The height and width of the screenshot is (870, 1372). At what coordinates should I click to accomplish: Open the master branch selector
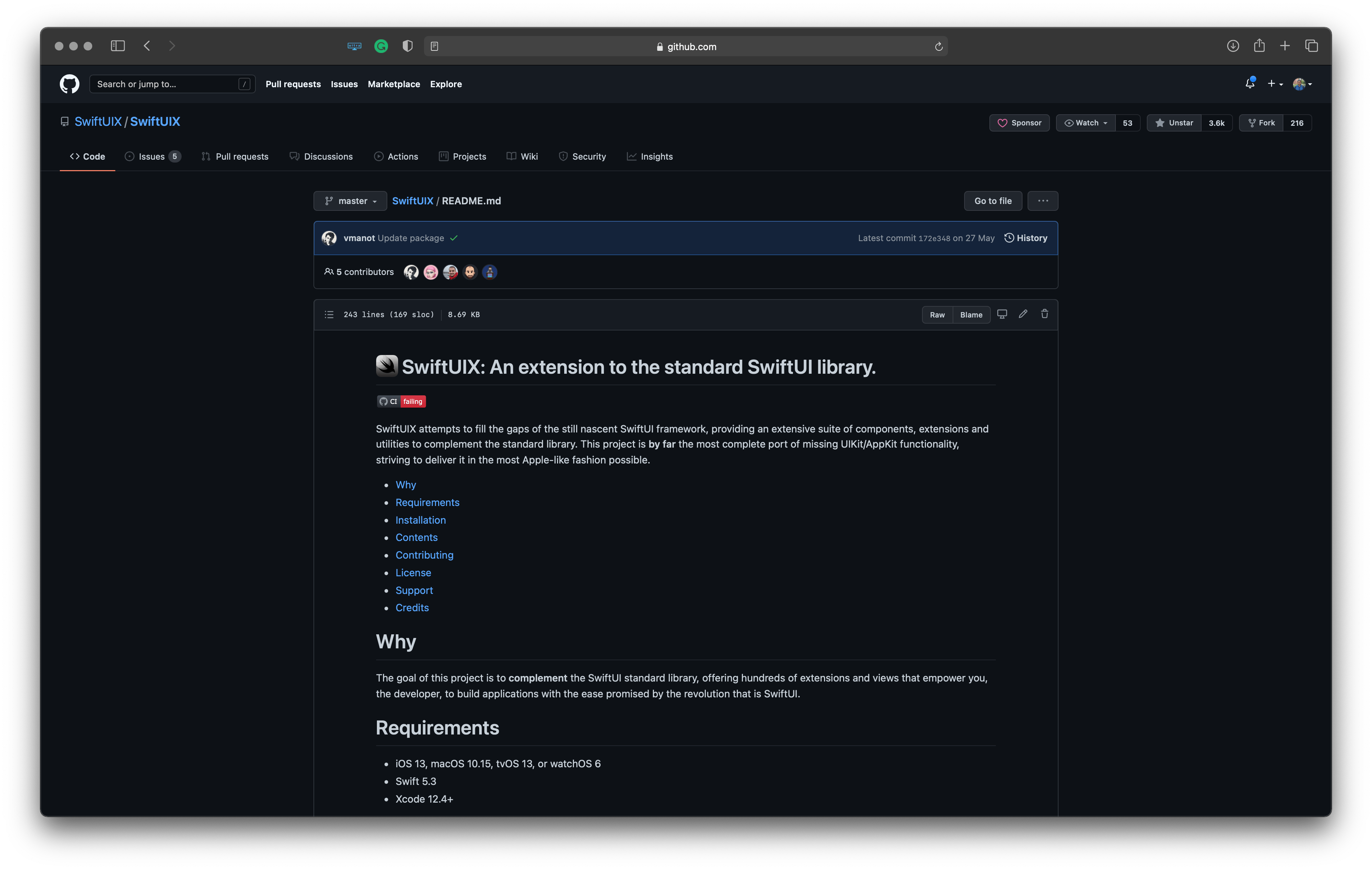pos(350,201)
